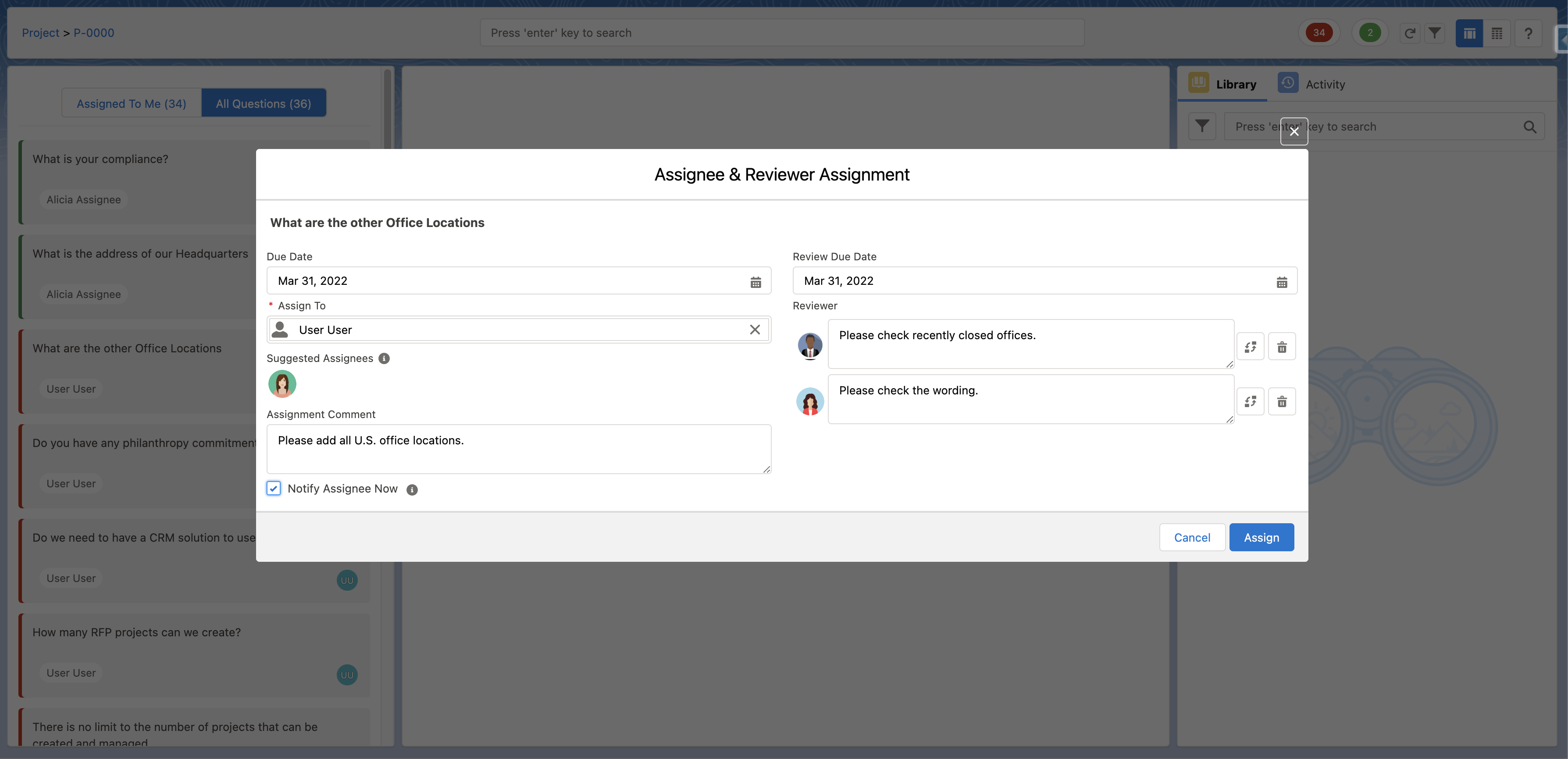Image resolution: width=1568 pixels, height=759 pixels.
Task: Click the Library filter funnel icon
Action: [1202, 127]
